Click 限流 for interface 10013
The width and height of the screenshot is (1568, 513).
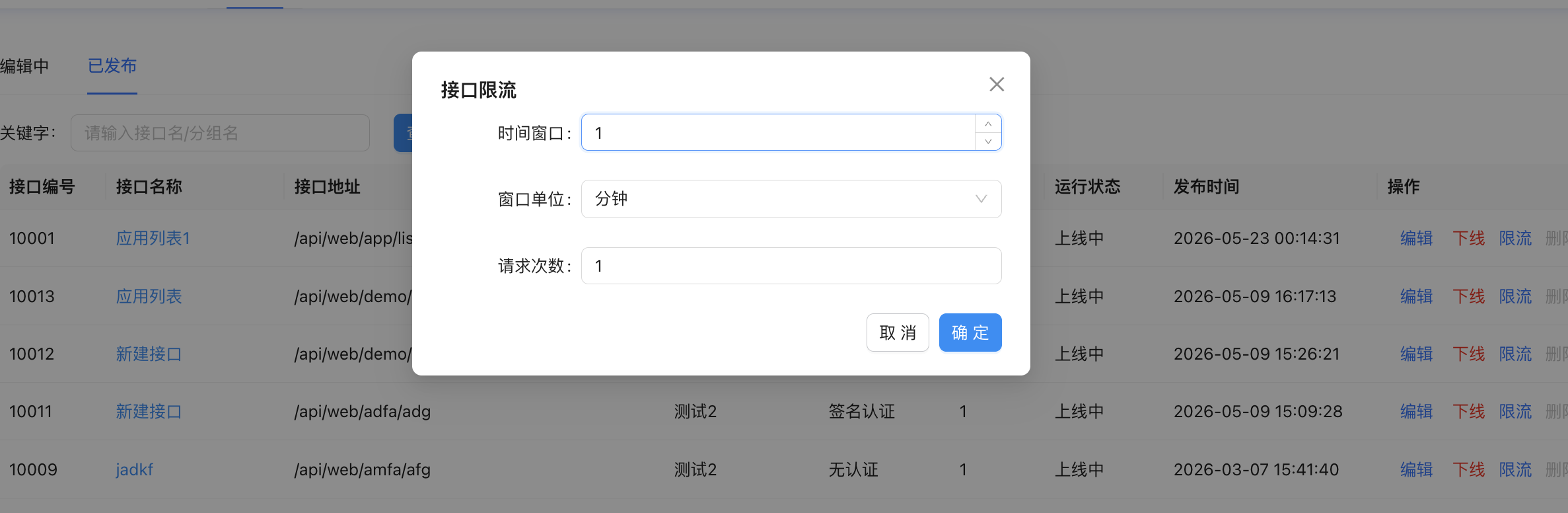tap(1516, 296)
